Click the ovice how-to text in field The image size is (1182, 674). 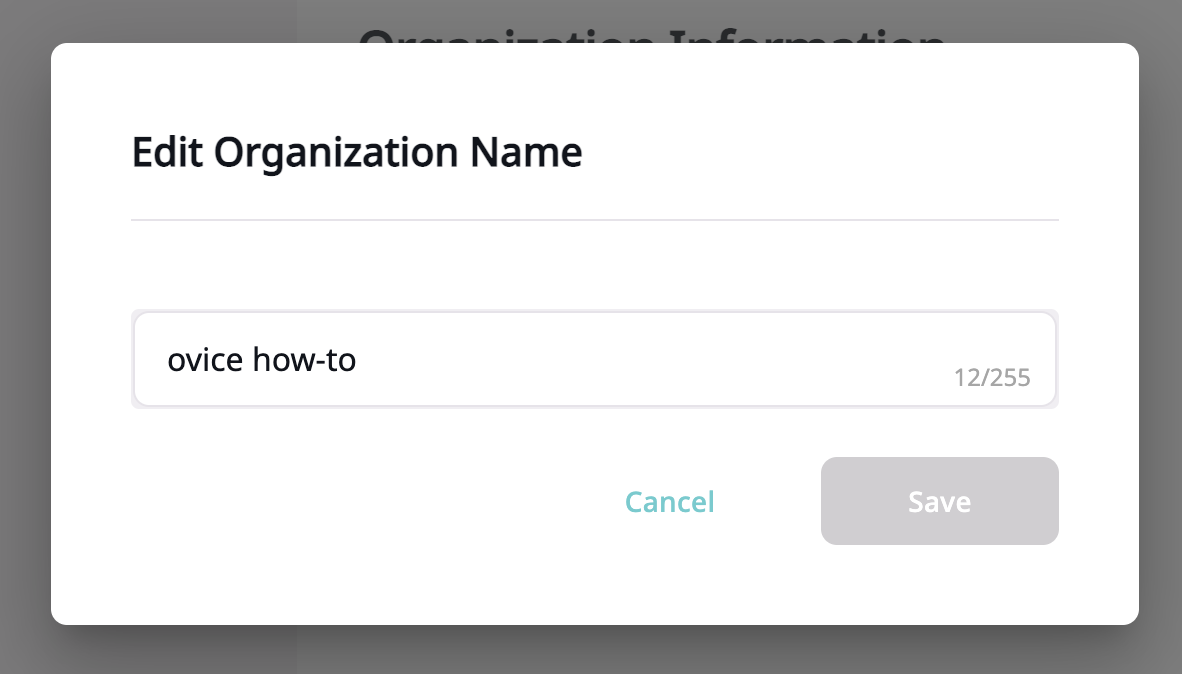pyautogui.click(x=262, y=360)
